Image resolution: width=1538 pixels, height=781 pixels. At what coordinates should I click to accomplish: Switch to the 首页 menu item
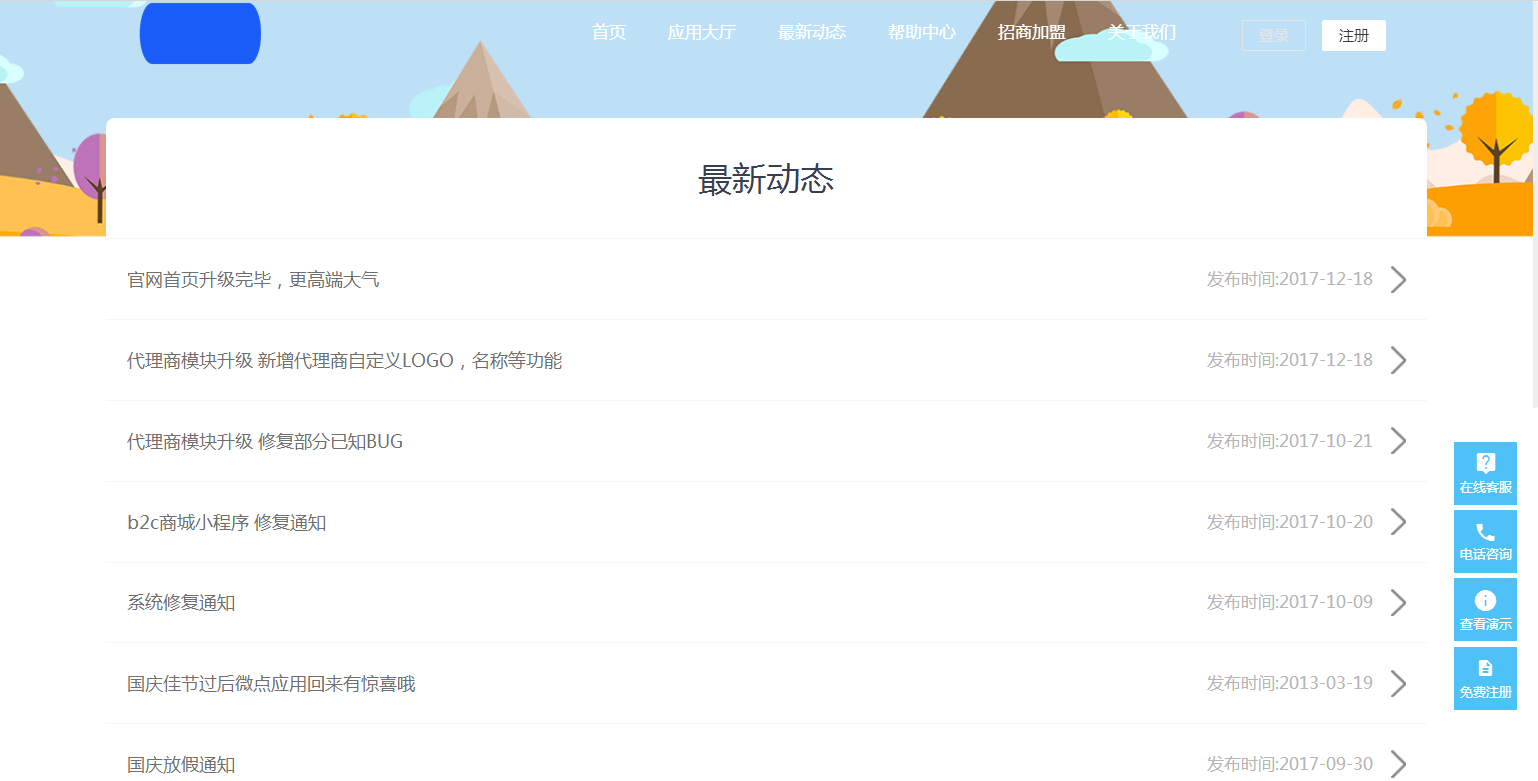(609, 32)
